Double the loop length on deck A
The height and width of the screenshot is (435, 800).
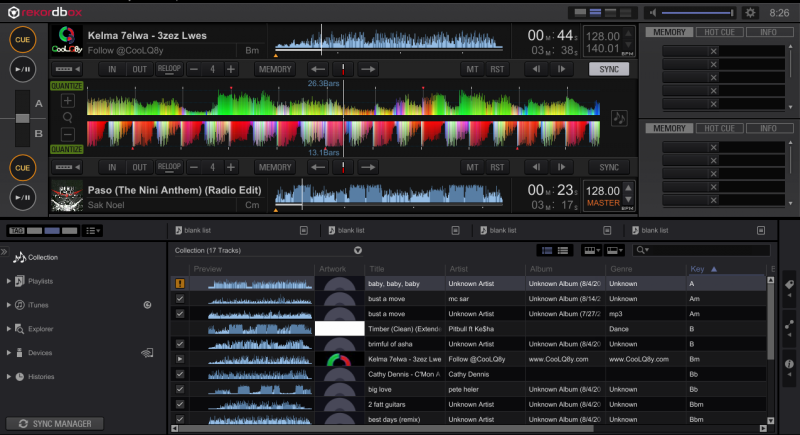click(231, 69)
